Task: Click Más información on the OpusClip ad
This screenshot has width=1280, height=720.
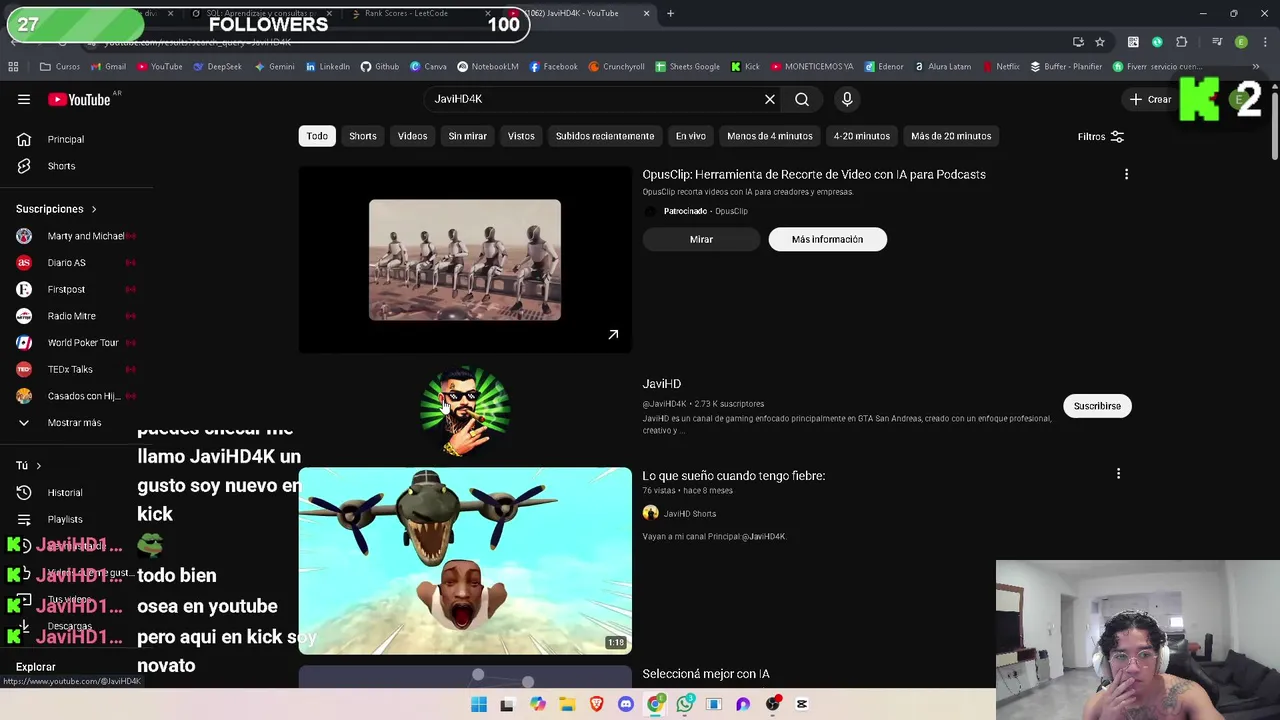Action: click(827, 239)
